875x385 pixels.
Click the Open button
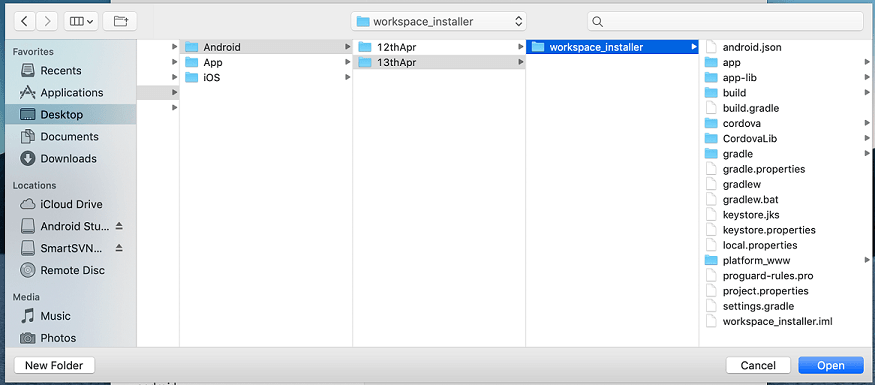tap(830, 365)
